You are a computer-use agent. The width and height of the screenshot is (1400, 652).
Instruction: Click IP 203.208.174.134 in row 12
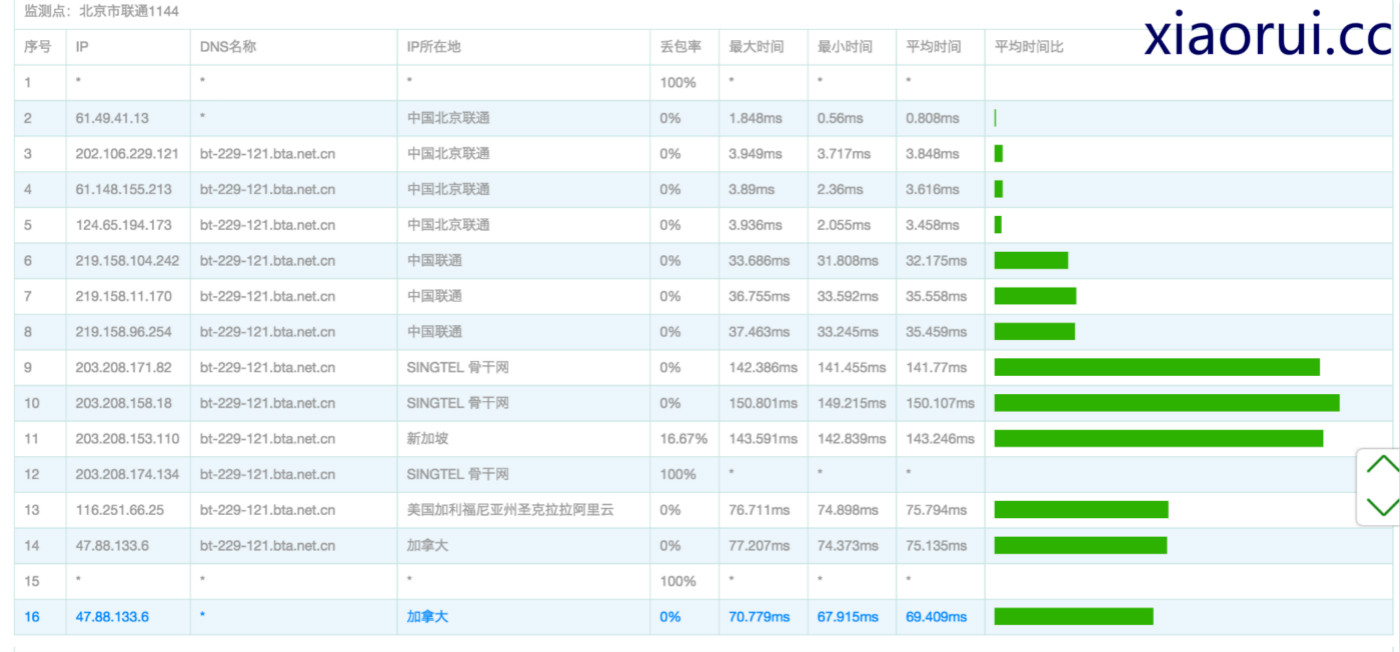tap(127, 474)
